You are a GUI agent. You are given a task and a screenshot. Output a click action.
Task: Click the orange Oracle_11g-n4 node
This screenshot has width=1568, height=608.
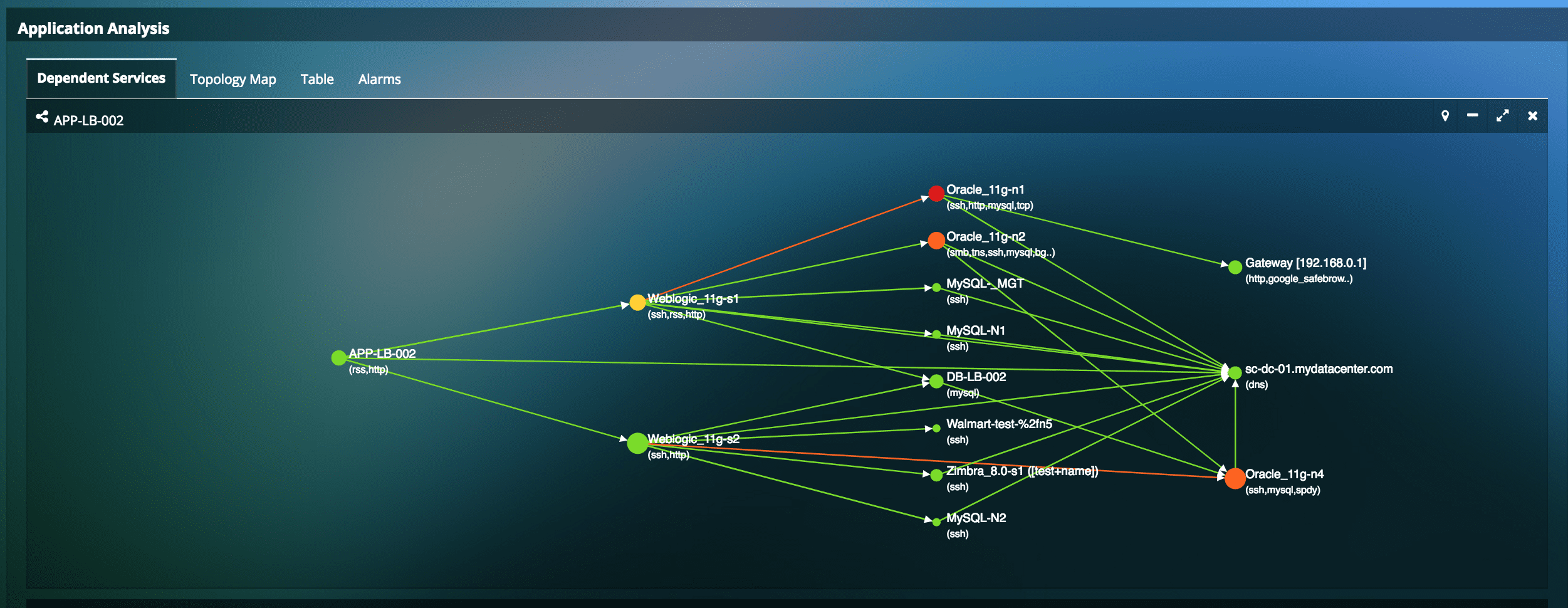pos(1235,478)
